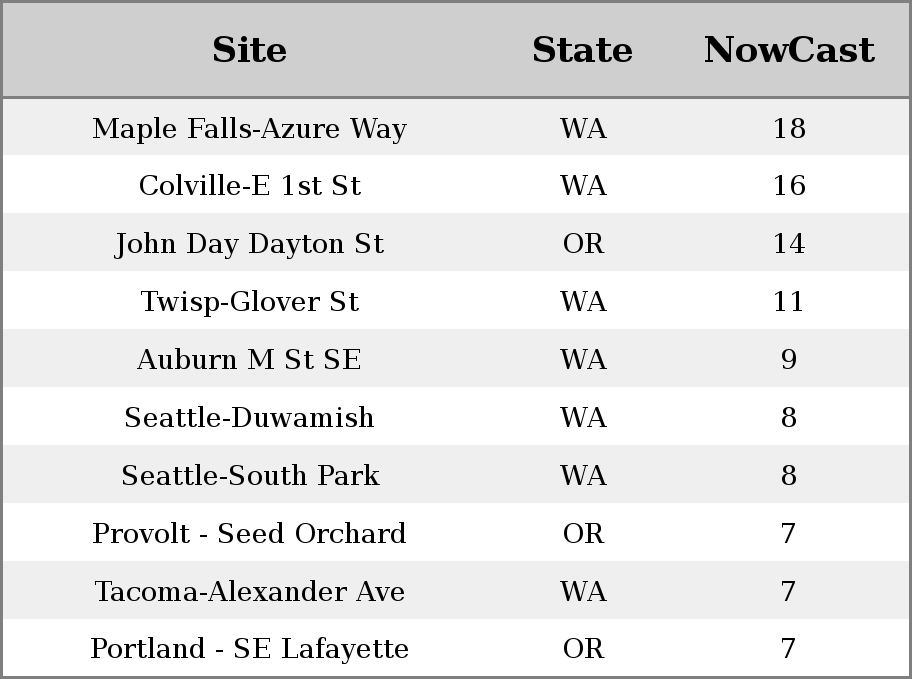Click the NowCast column header

[x=789, y=50]
